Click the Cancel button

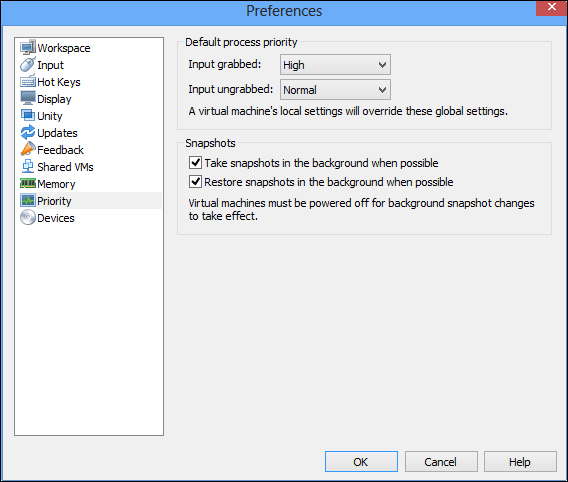tap(441, 462)
